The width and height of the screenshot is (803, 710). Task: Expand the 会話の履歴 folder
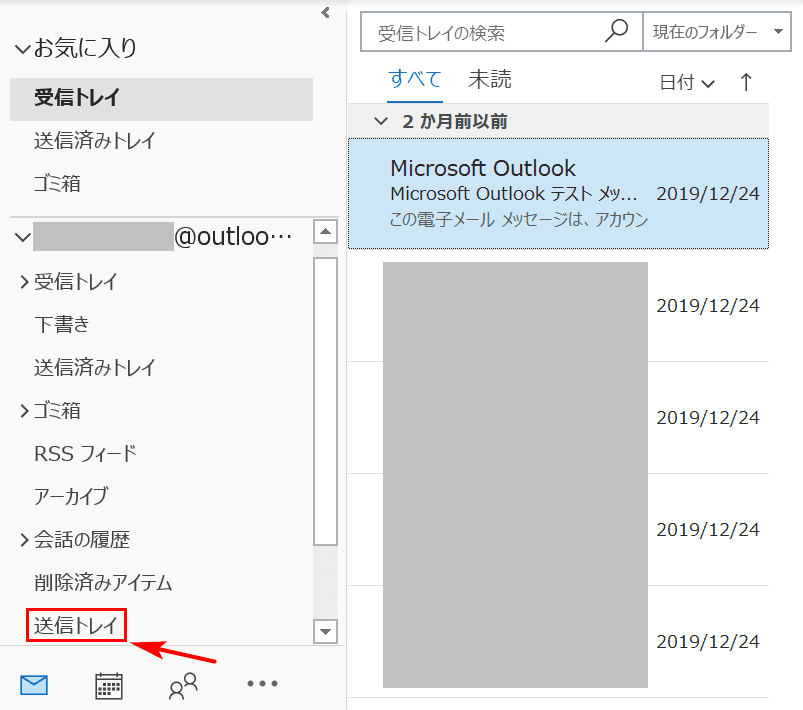tap(23, 540)
